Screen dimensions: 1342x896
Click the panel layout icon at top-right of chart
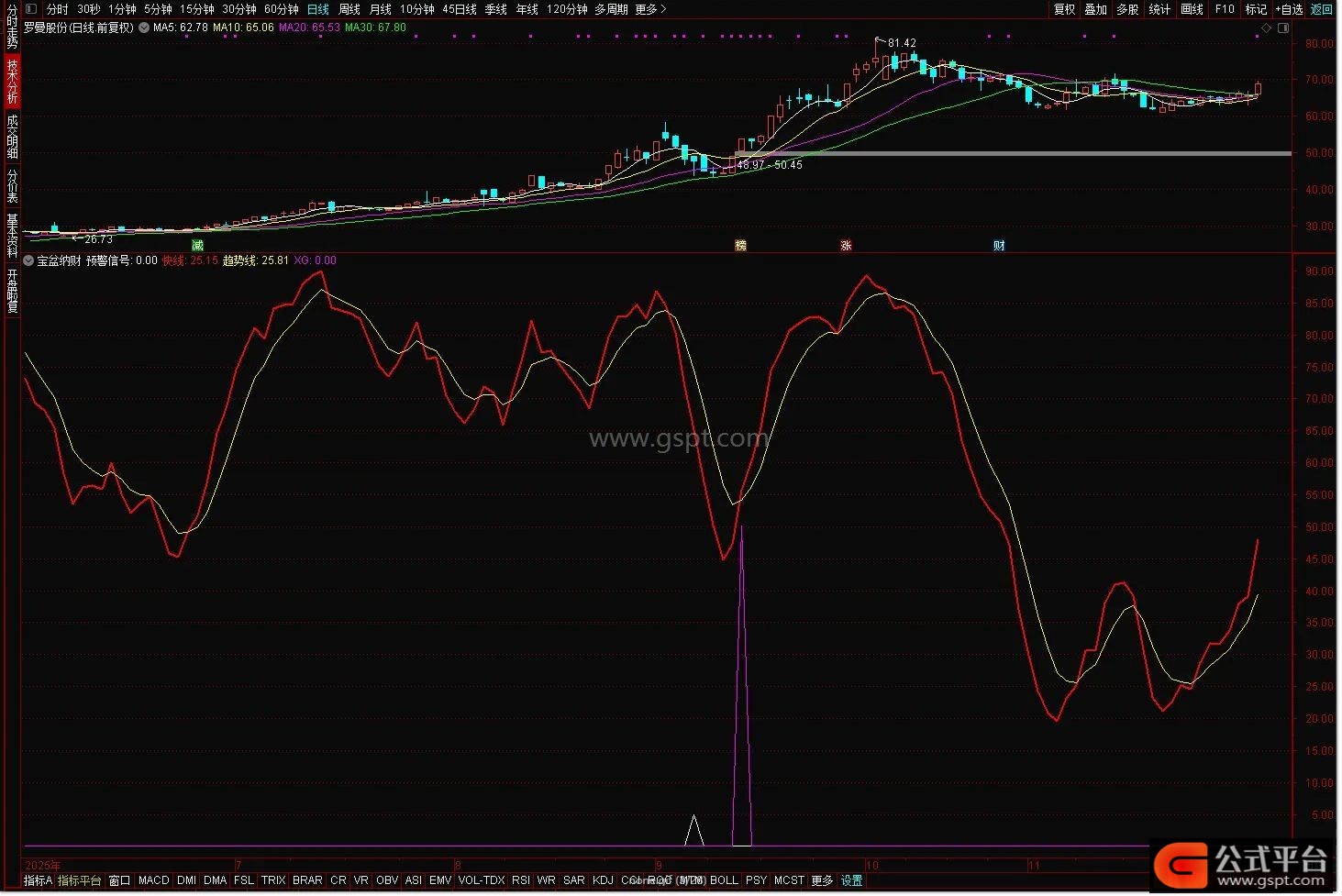click(1282, 28)
